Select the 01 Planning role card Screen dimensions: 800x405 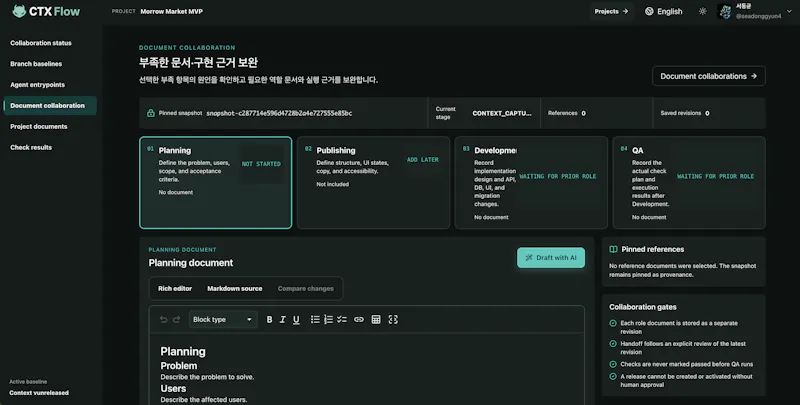pyautogui.click(x=216, y=183)
